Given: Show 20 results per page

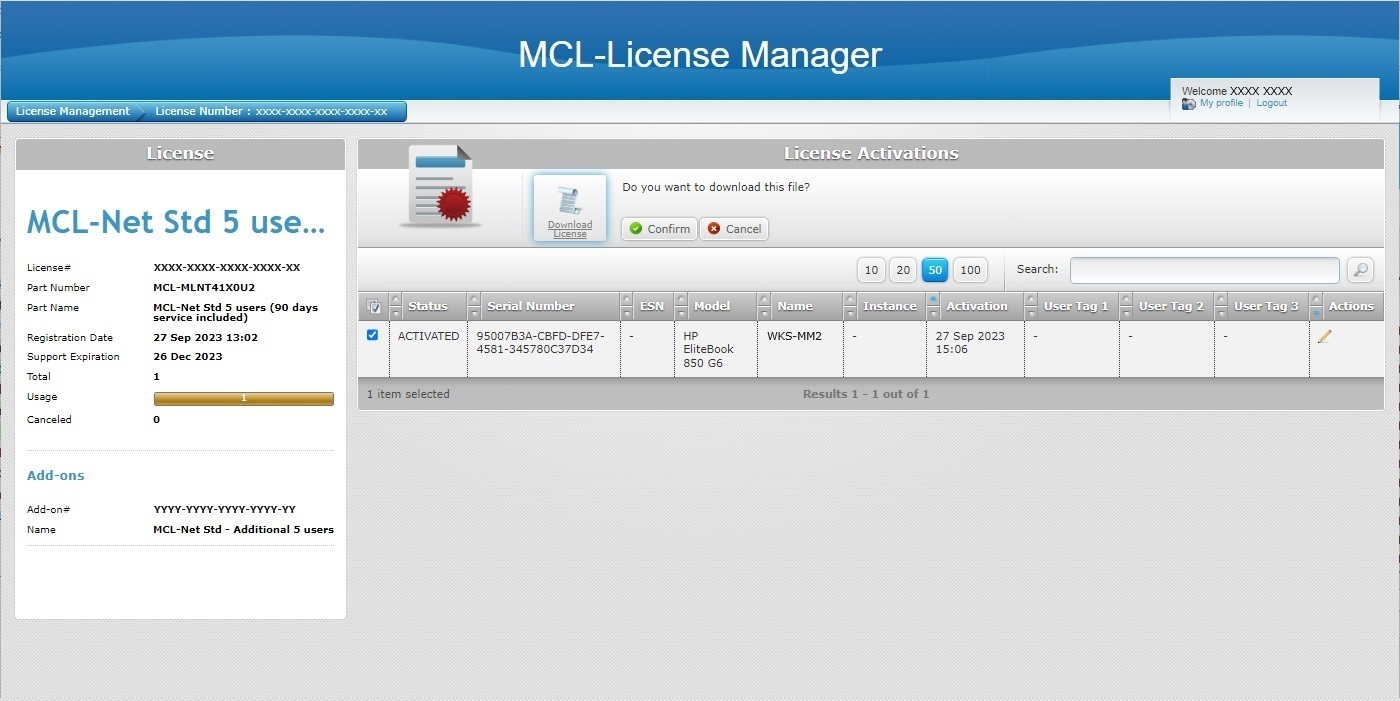Looking at the screenshot, I should click(903, 270).
